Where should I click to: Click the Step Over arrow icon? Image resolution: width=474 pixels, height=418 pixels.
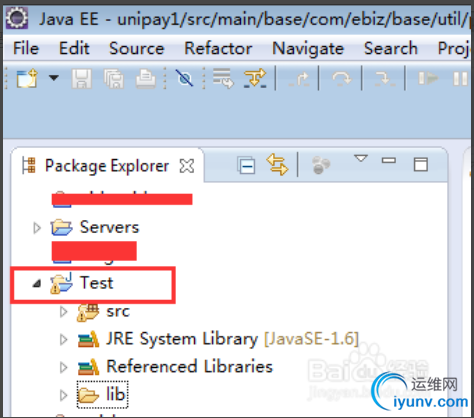[x=342, y=79]
